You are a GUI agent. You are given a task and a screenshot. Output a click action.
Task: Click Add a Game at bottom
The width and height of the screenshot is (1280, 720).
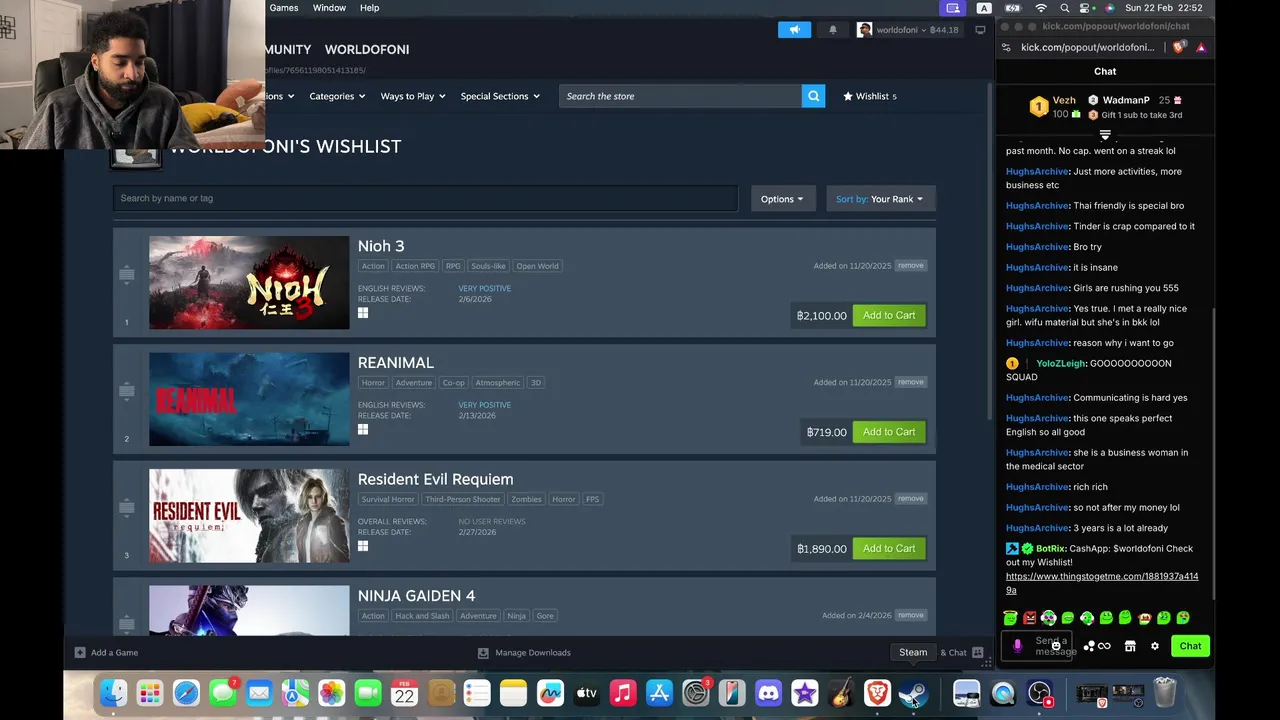(106, 652)
